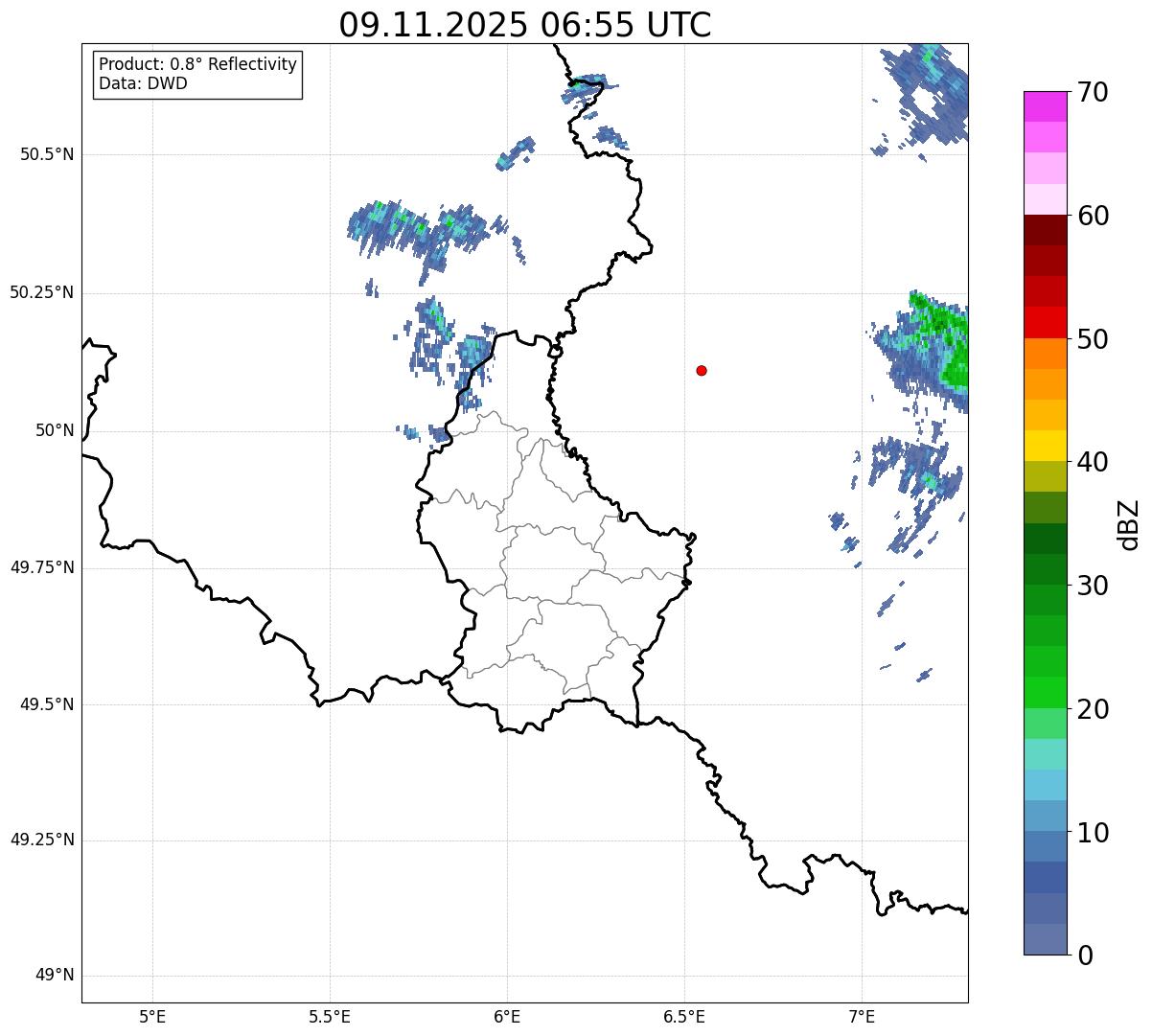Click the red location marker dot
The height and width of the screenshot is (1036, 1152).
tap(702, 370)
